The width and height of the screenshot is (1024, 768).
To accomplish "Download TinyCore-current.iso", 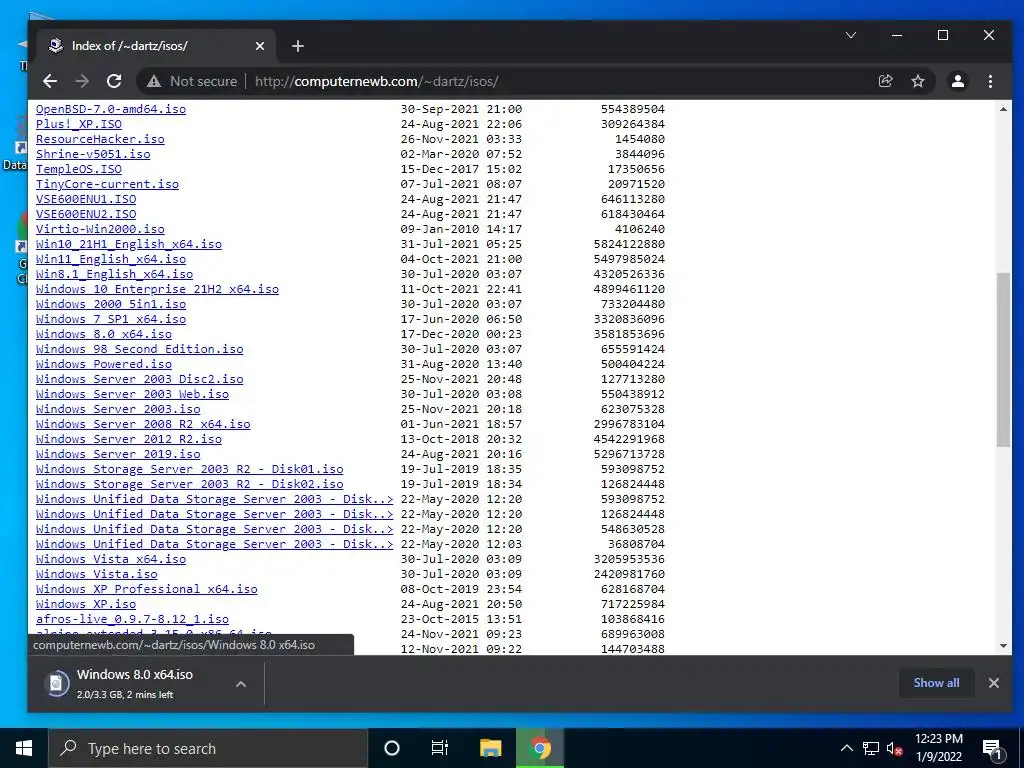I will [107, 184].
